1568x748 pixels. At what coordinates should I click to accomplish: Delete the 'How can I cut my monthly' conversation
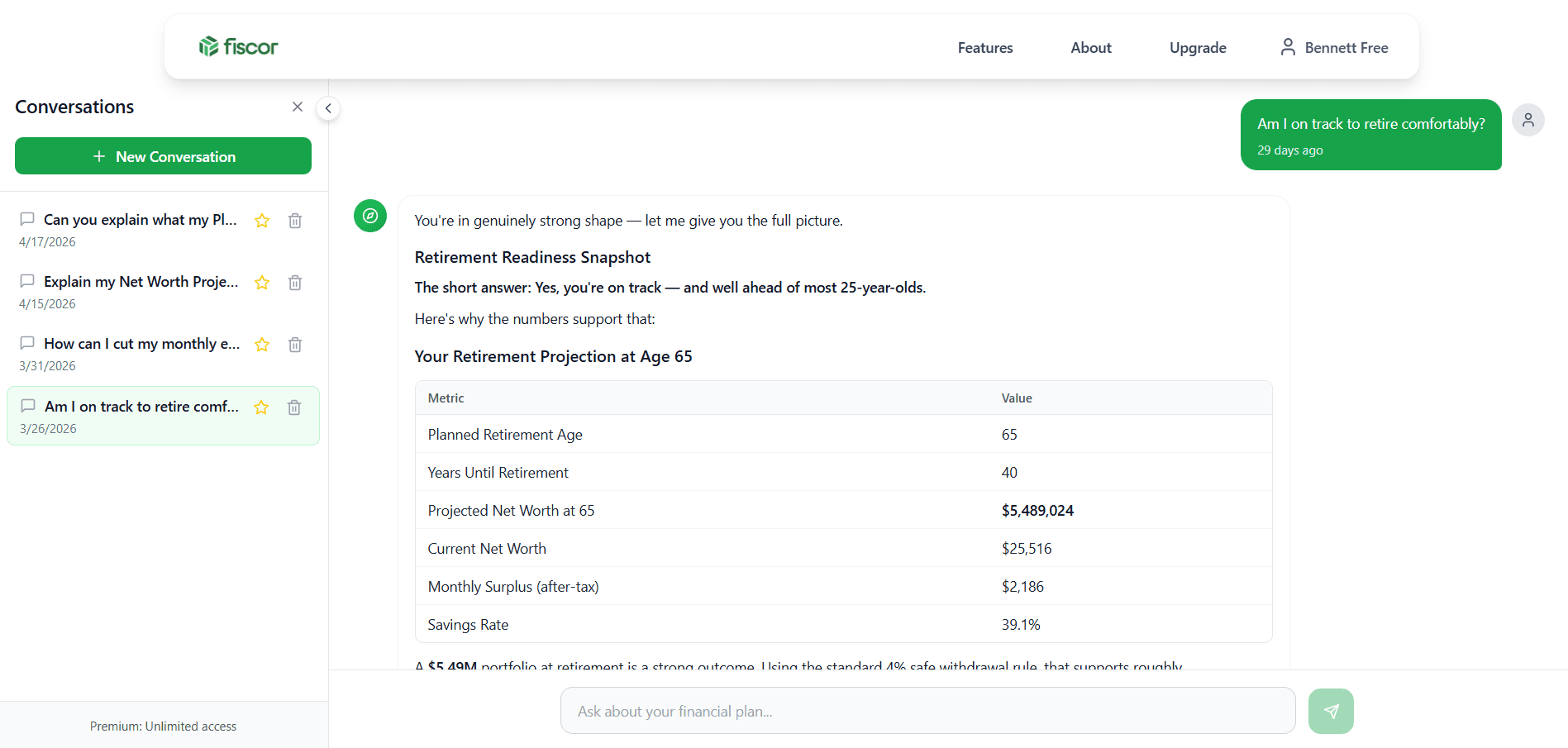294,345
